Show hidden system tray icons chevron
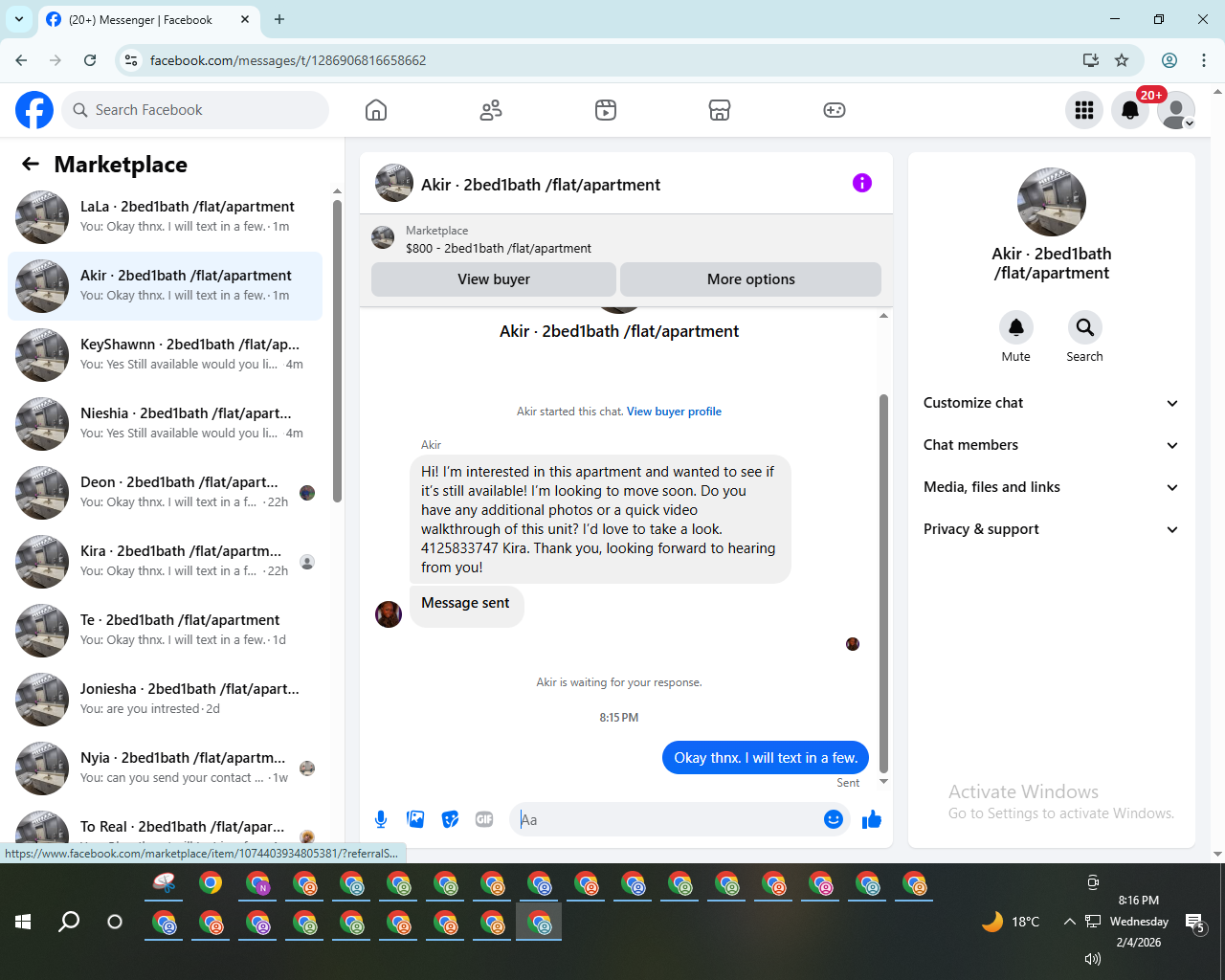The width and height of the screenshot is (1225, 980). 1069,922
